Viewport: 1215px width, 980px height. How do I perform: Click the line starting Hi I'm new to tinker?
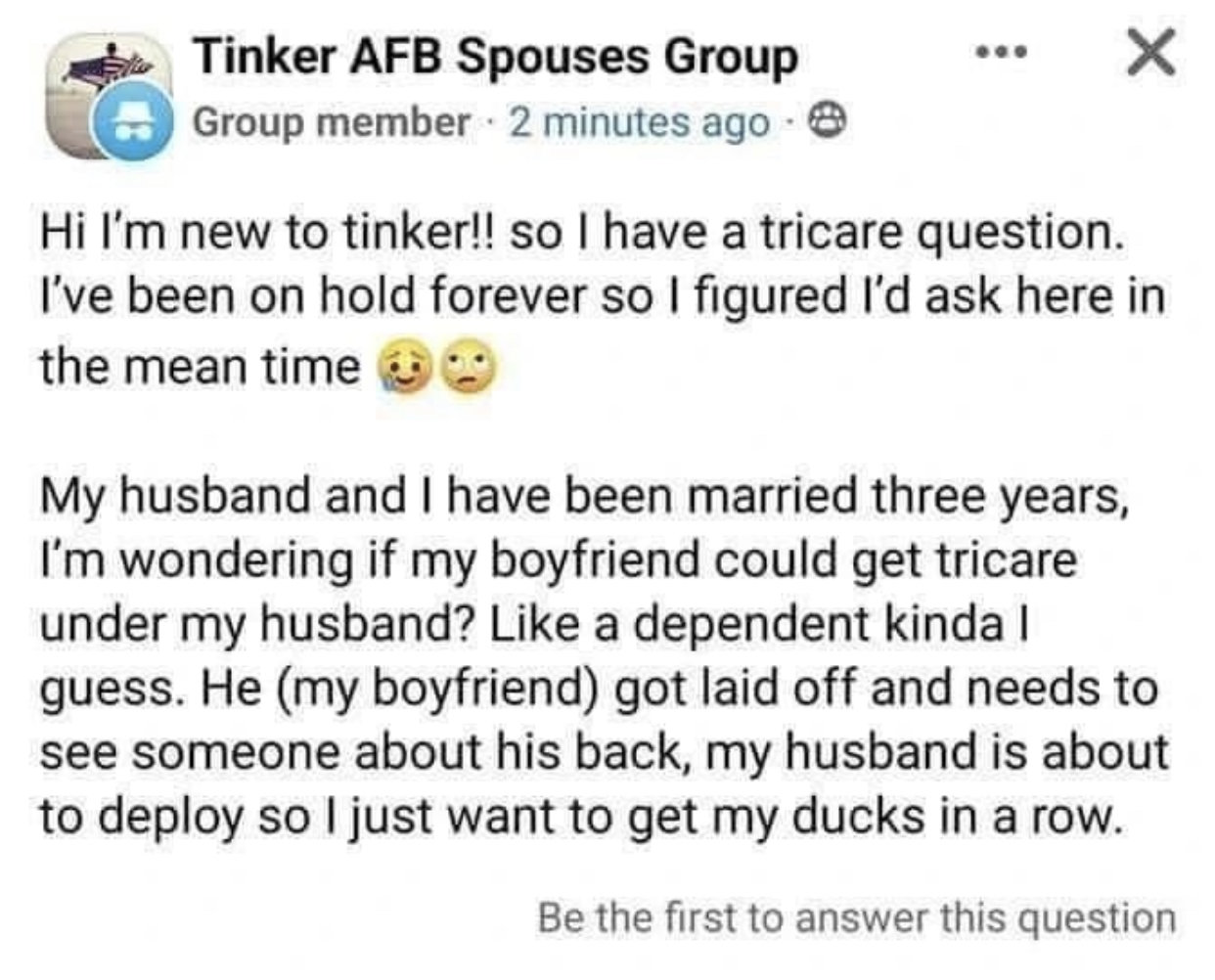581,236
